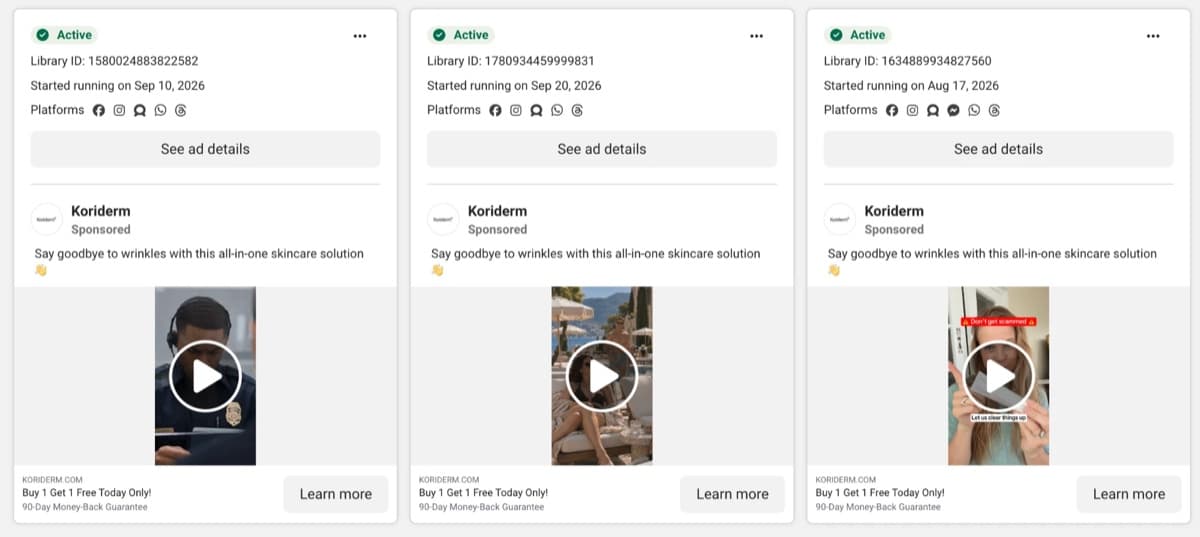Click the Instagram platform icon on the Sep 10 ad

(x=119, y=110)
